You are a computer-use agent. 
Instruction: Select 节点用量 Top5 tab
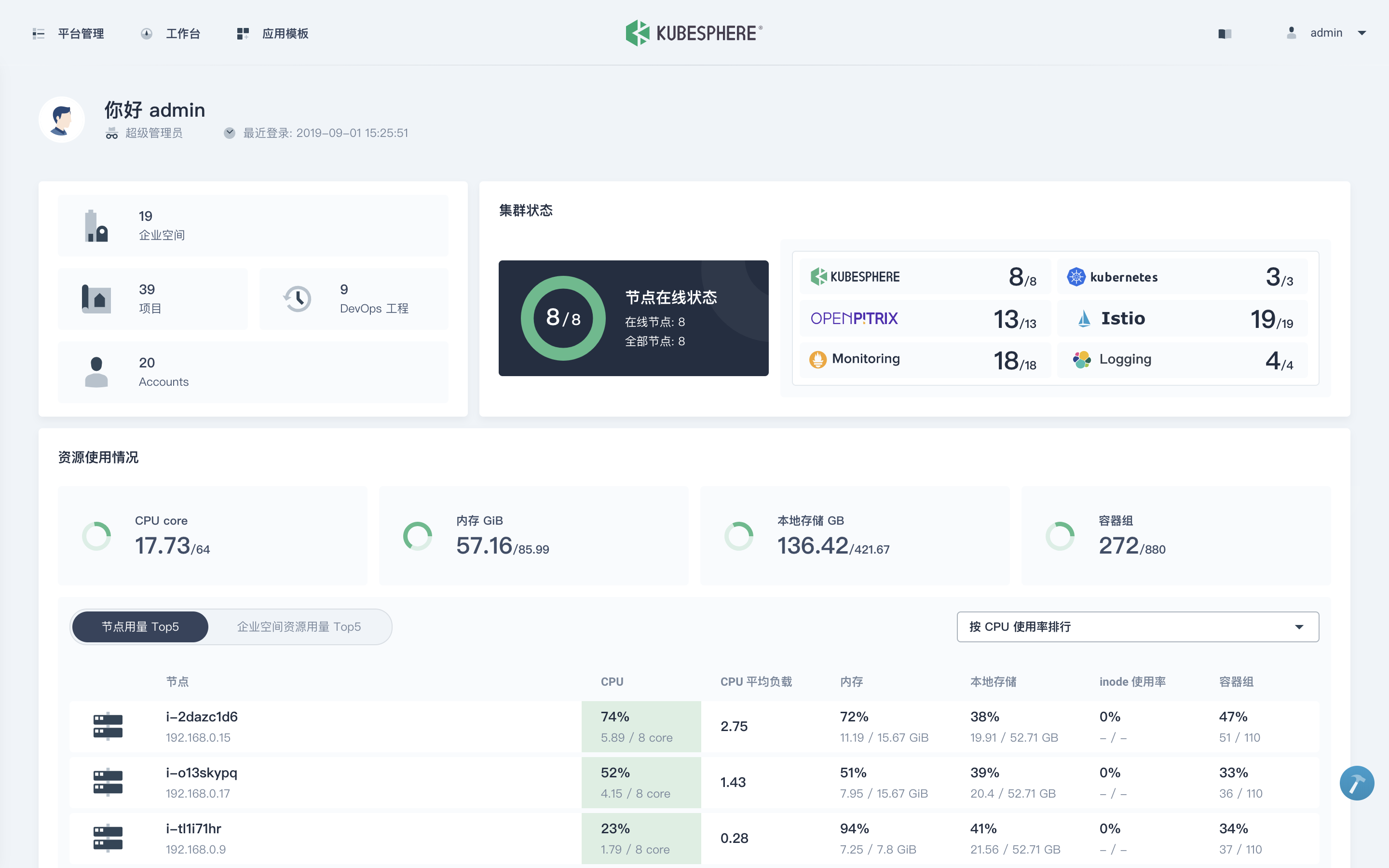[139, 627]
